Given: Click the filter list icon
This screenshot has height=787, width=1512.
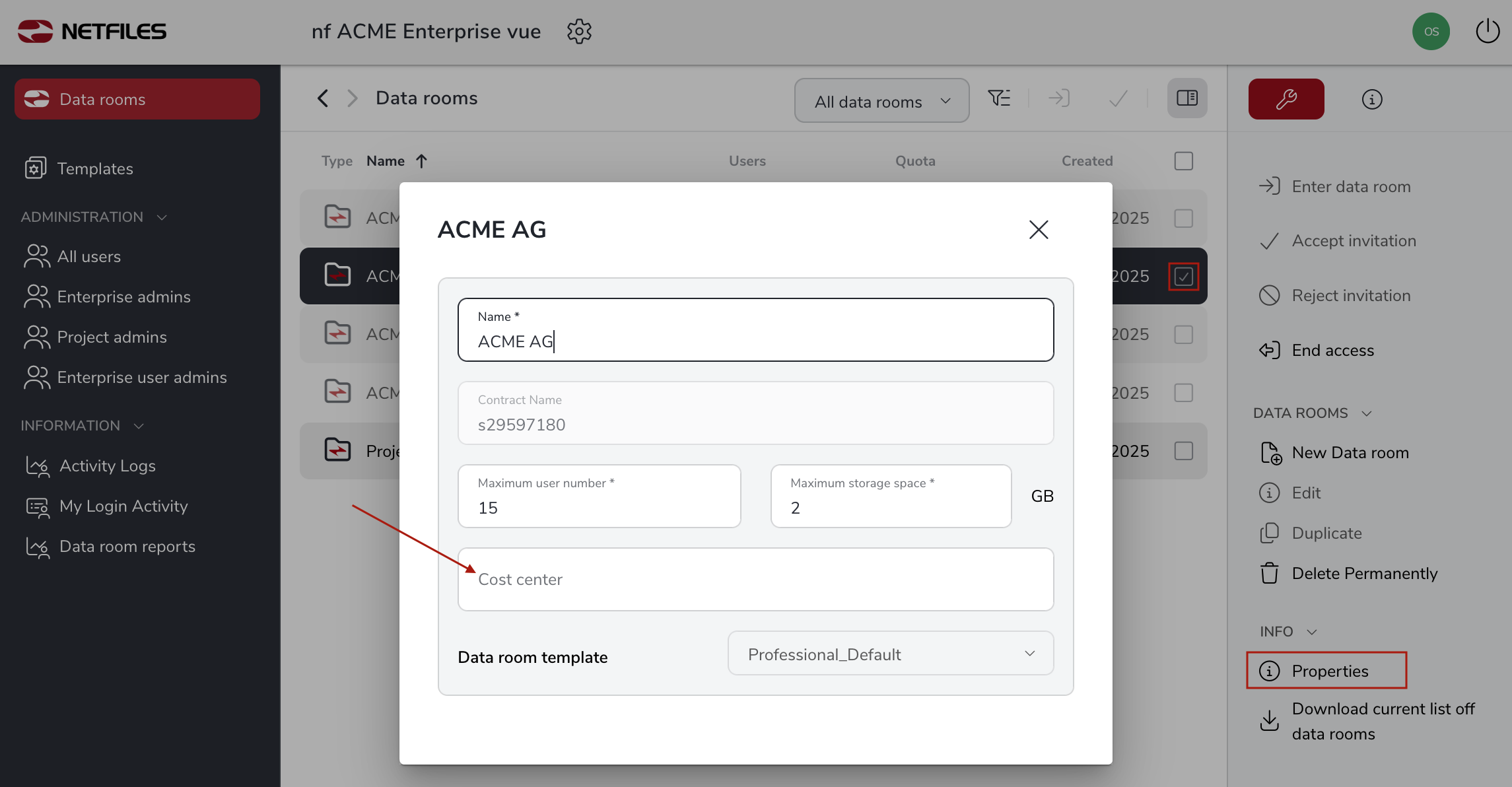Looking at the screenshot, I should (x=999, y=98).
